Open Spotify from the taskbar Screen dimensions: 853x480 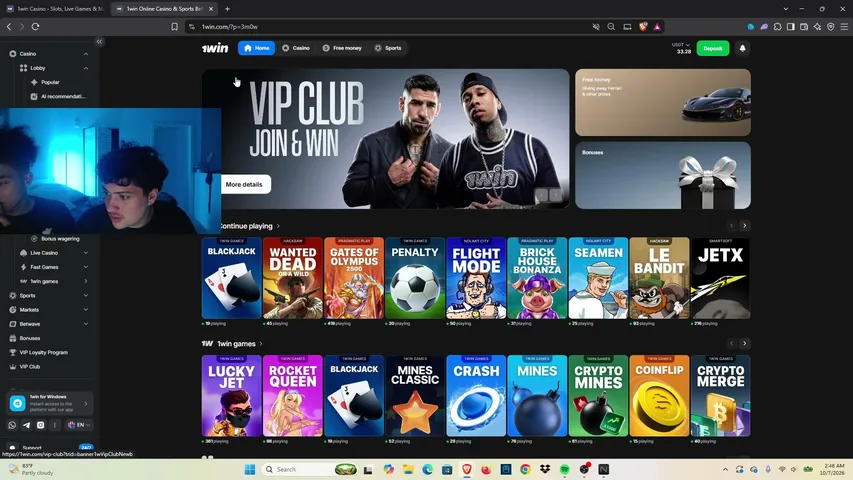click(x=564, y=469)
